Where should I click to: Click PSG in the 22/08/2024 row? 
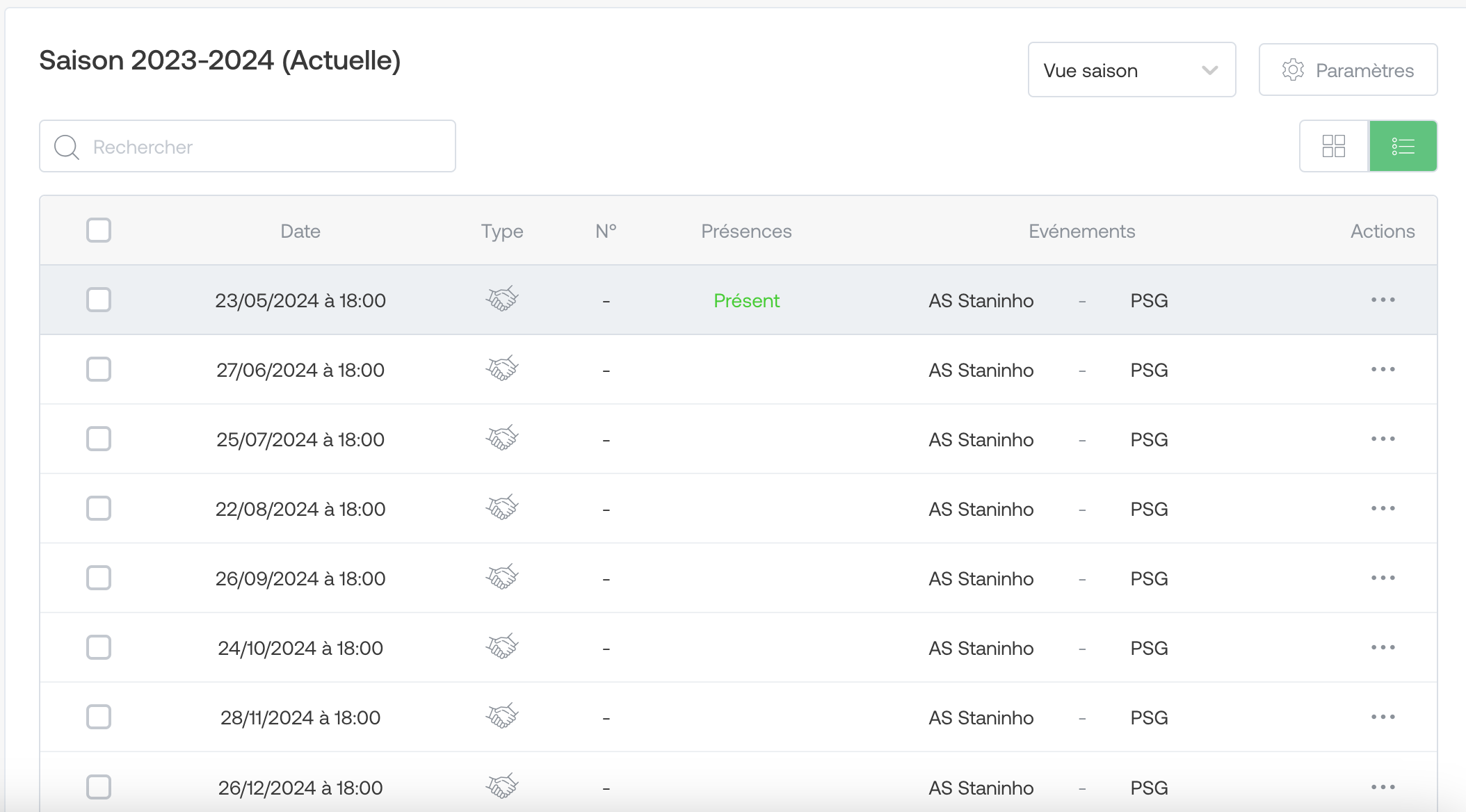1149,509
